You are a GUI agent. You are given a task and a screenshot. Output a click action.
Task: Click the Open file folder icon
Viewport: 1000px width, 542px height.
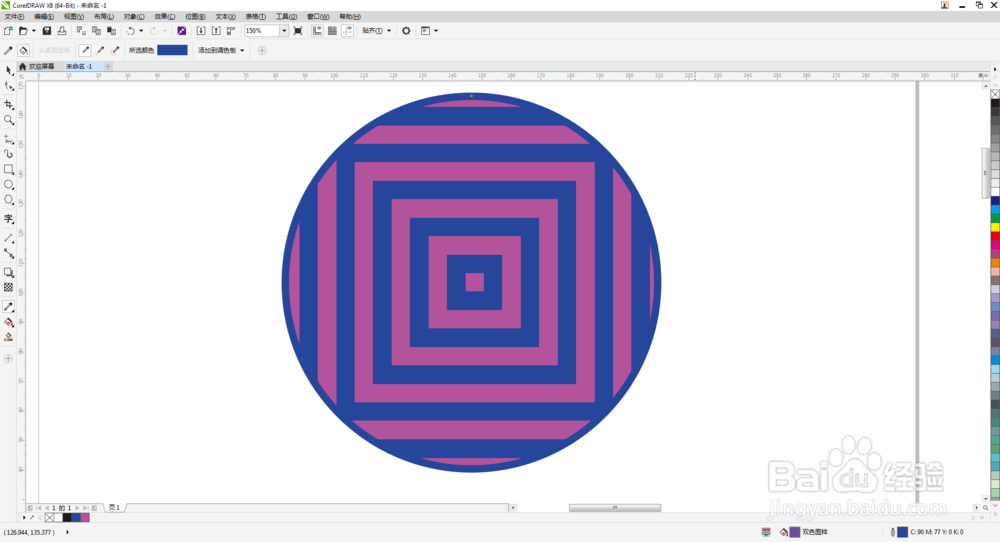(x=23, y=31)
